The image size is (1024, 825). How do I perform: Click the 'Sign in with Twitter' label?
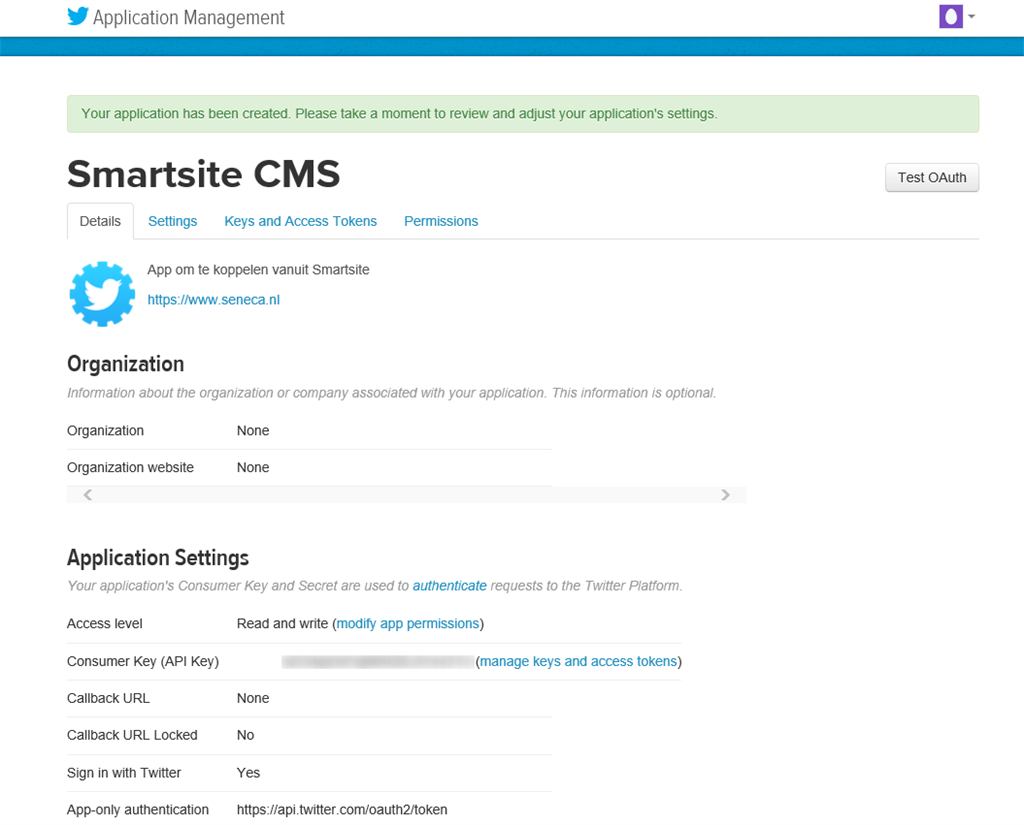(x=124, y=773)
